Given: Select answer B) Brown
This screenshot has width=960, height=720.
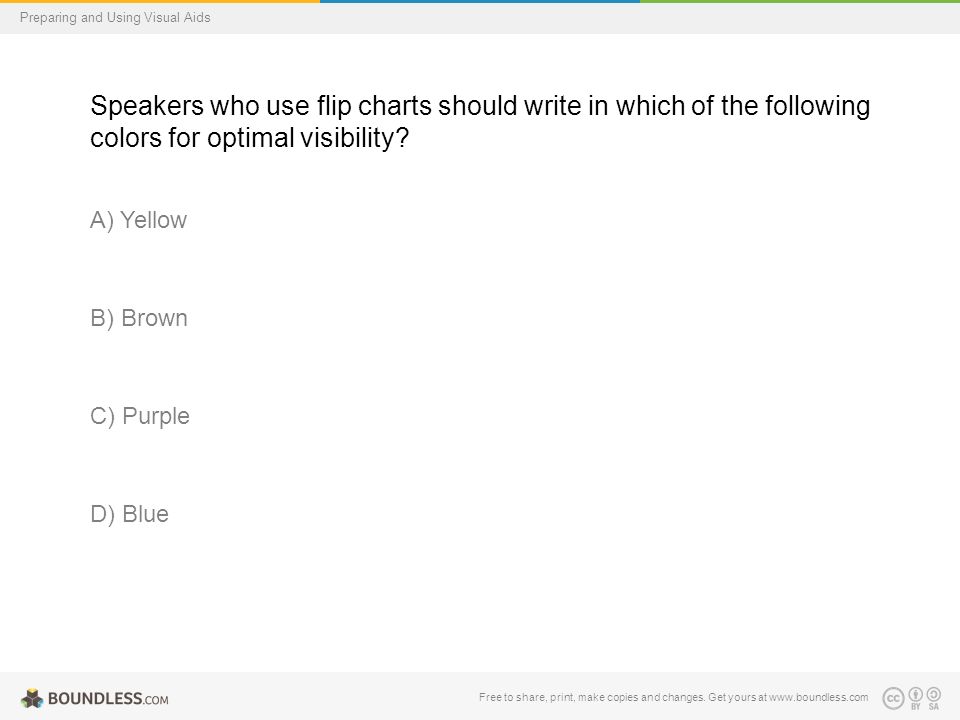Looking at the screenshot, I should 139,318.
